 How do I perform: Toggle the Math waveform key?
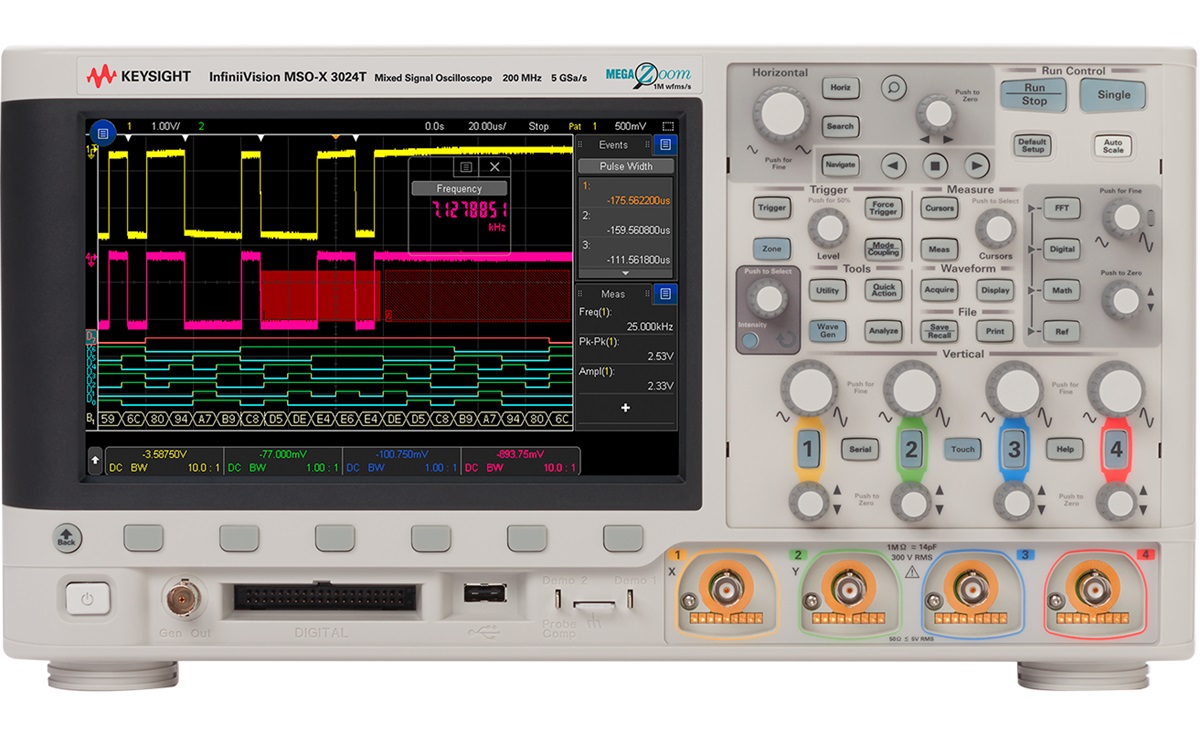point(1061,291)
